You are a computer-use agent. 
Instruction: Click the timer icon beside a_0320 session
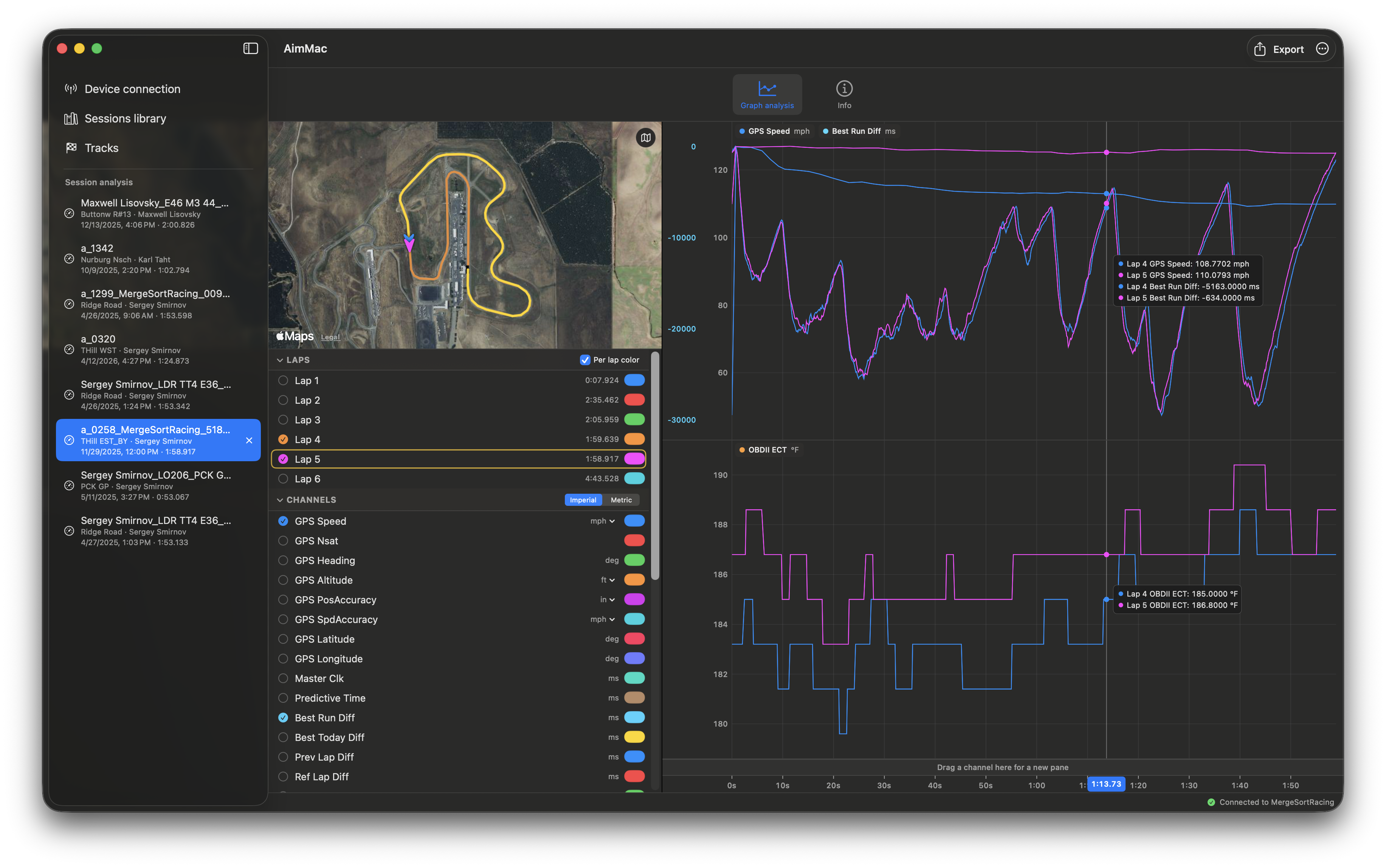[x=69, y=350]
